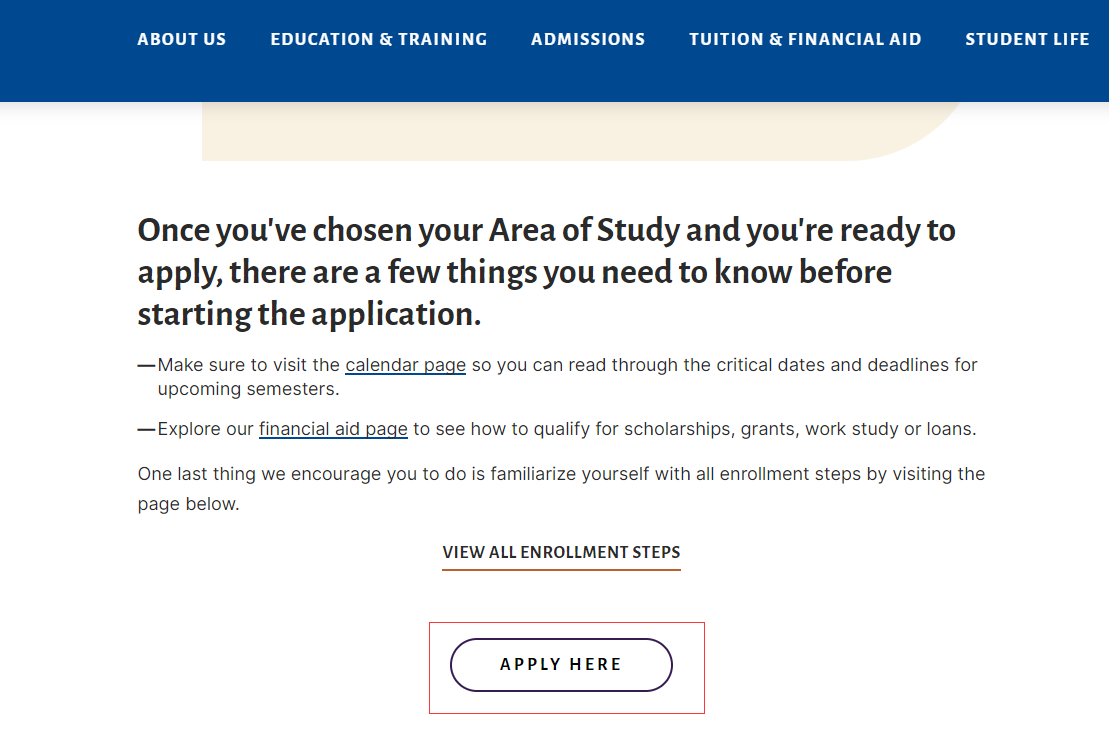Select Admissions in the navigation bar
The height and width of the screenshot is (735, 1109).
click(588, 40)
